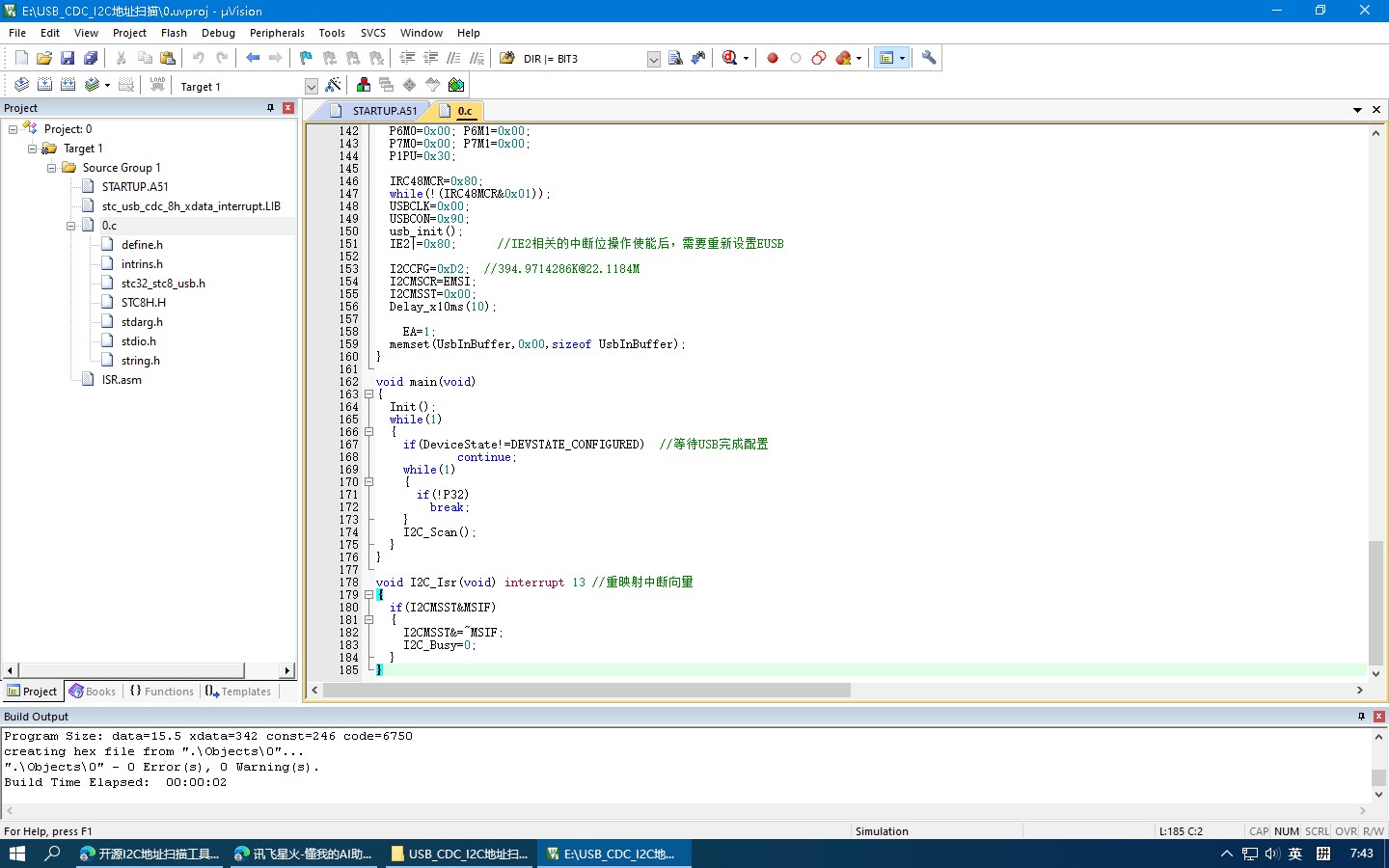
Task: Open Options for Target magic wand icon
Action: click(334, 86)
